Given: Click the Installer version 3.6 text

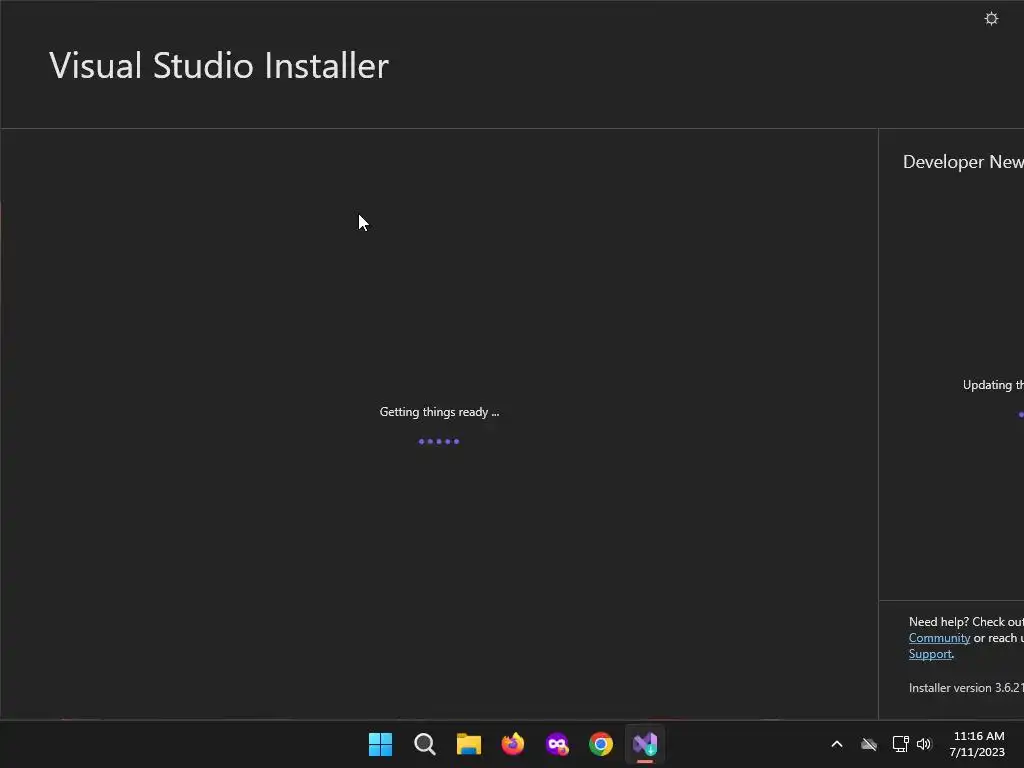Looking at the screenshot, I should (966, 688).
